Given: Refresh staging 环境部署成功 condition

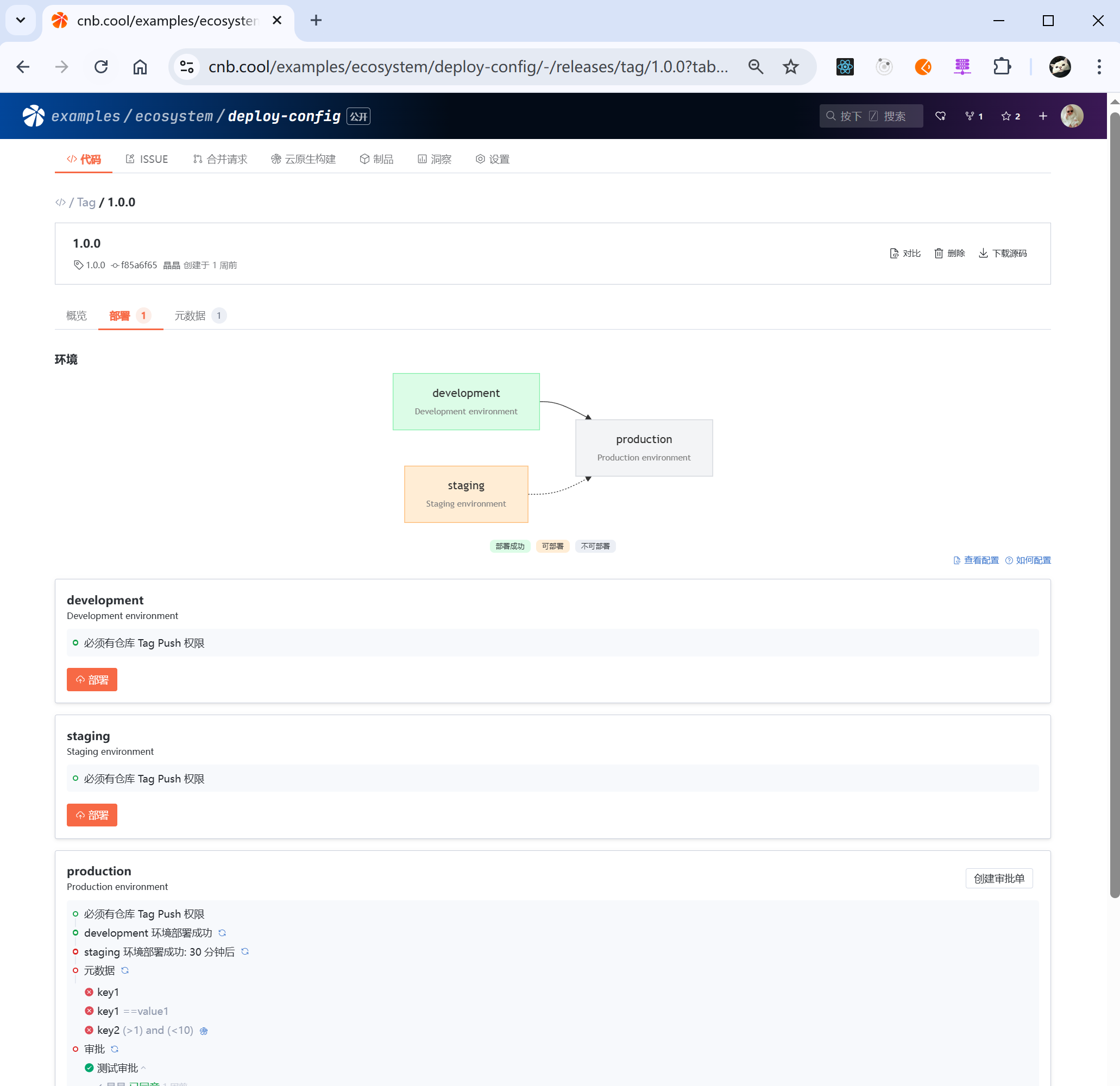Looking at the screenshot, I should tap(245, 952).
